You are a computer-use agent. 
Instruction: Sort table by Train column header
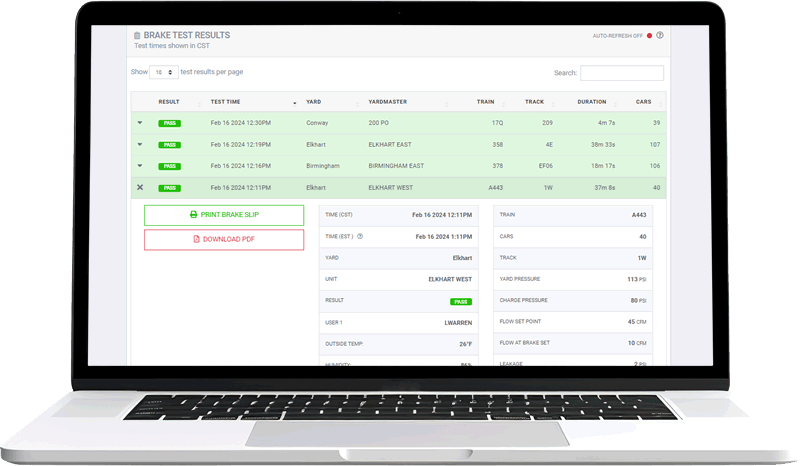[485, 102]
